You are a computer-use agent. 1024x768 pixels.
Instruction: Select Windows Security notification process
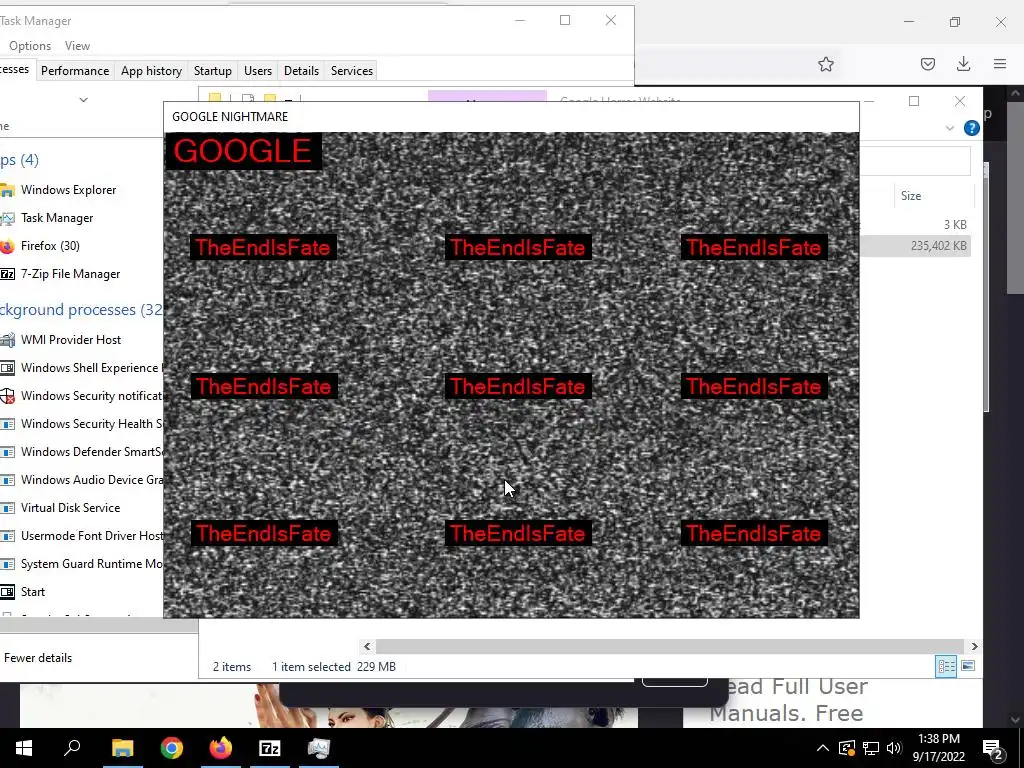82,396
